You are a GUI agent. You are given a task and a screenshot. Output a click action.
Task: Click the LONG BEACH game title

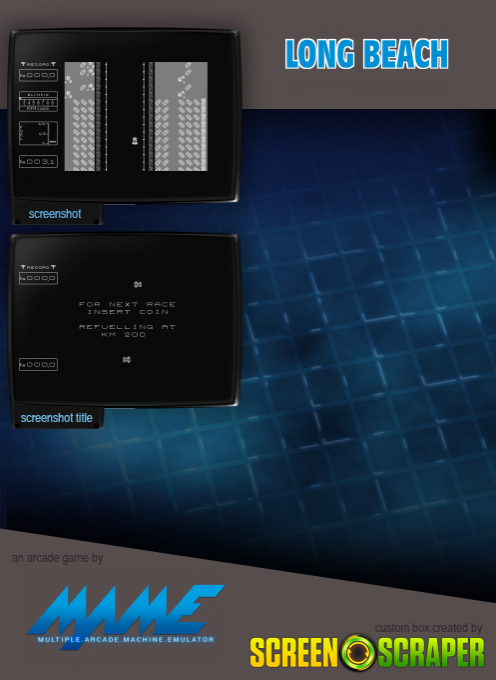coord(366,54)
